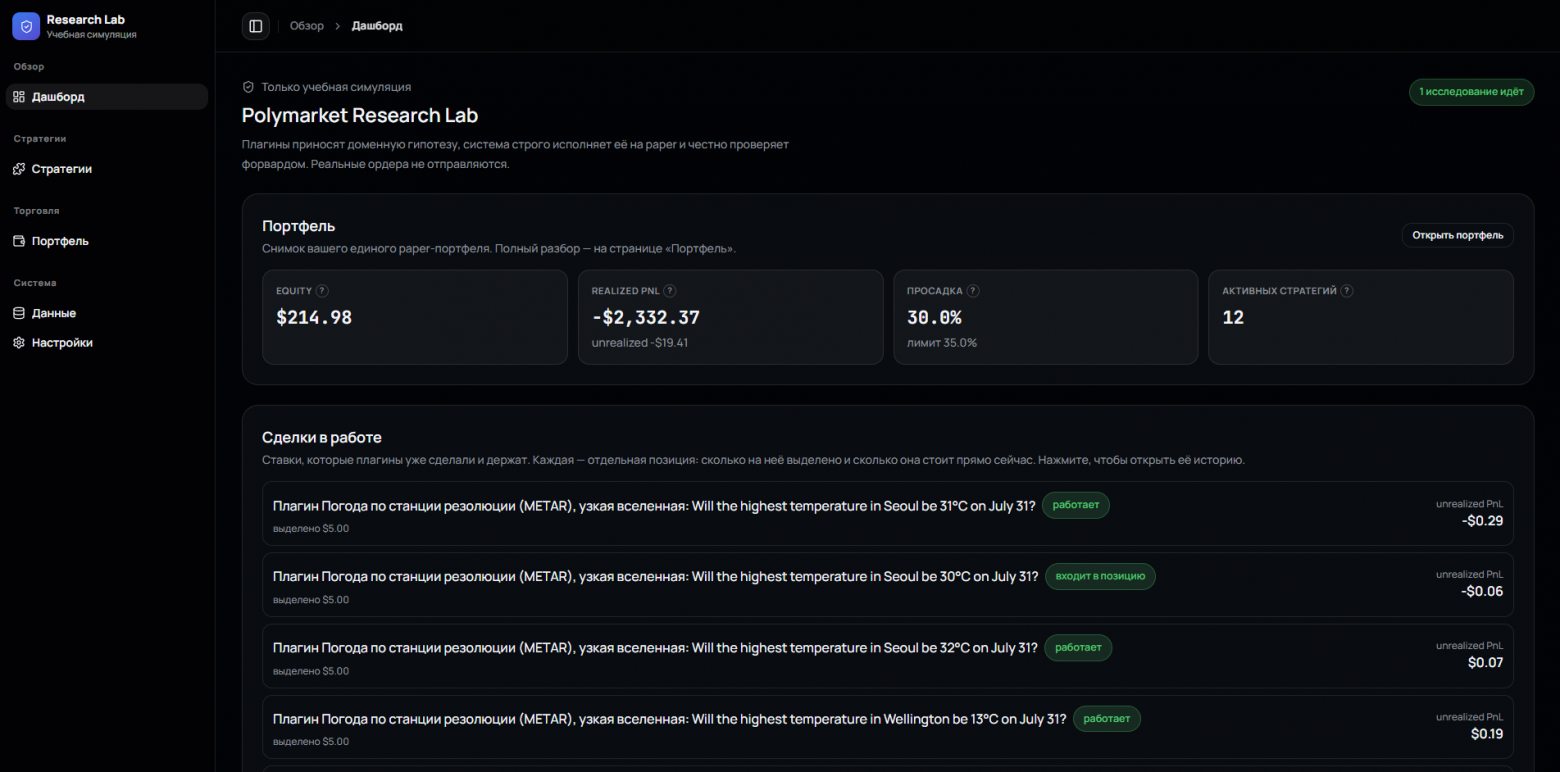Open the Seoul 30°C on July 31 position
Image resolution: width=1560 pixels, height=772 pixels.
coord(888,585)
